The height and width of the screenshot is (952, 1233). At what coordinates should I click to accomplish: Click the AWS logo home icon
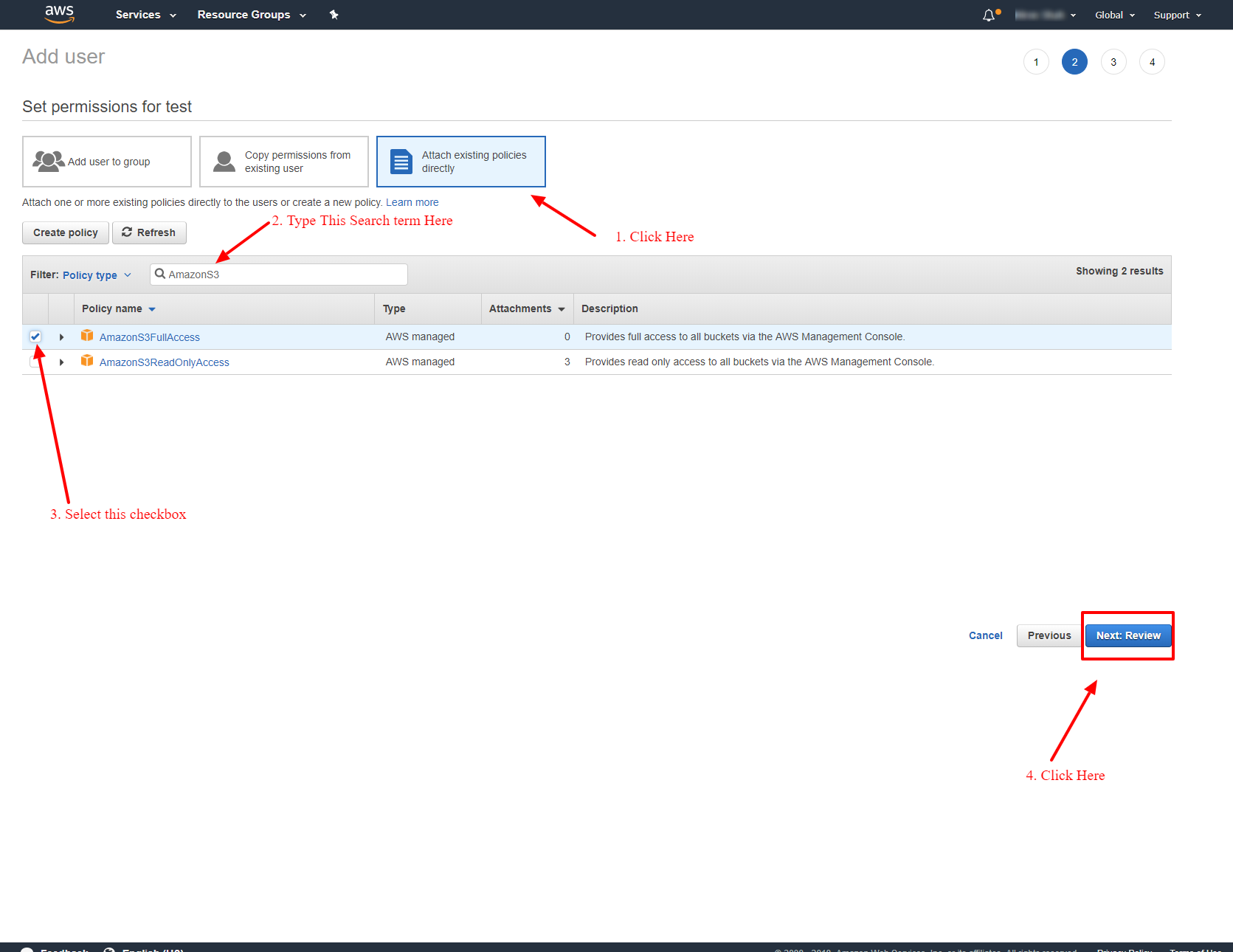[59, 14]
